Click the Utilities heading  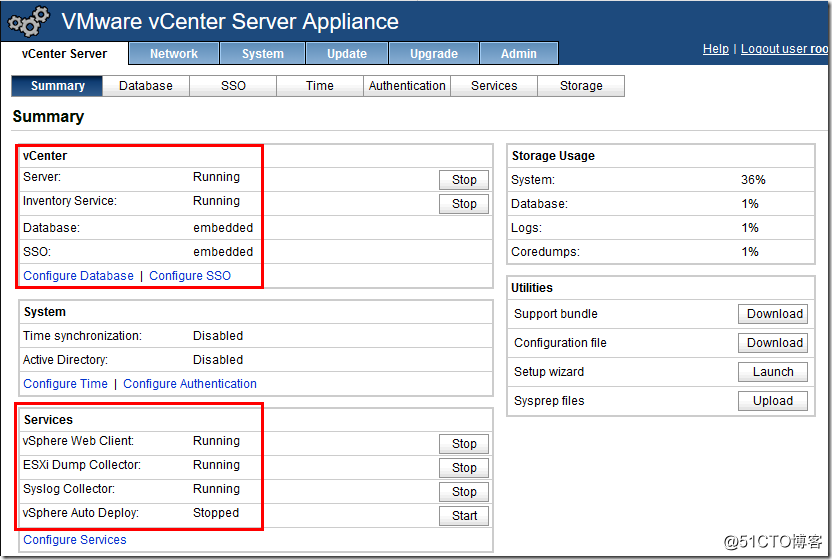(532, 288)
